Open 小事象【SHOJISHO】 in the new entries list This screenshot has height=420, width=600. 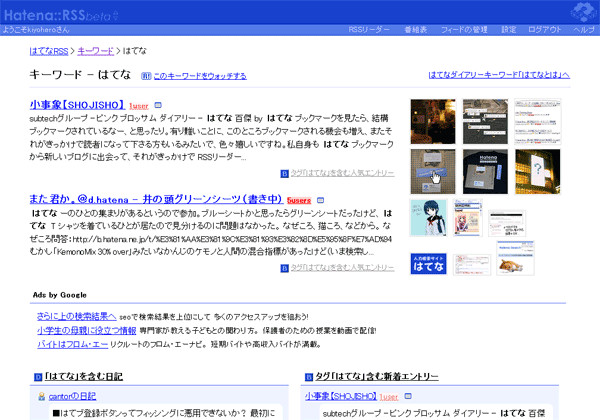(341, 396)
